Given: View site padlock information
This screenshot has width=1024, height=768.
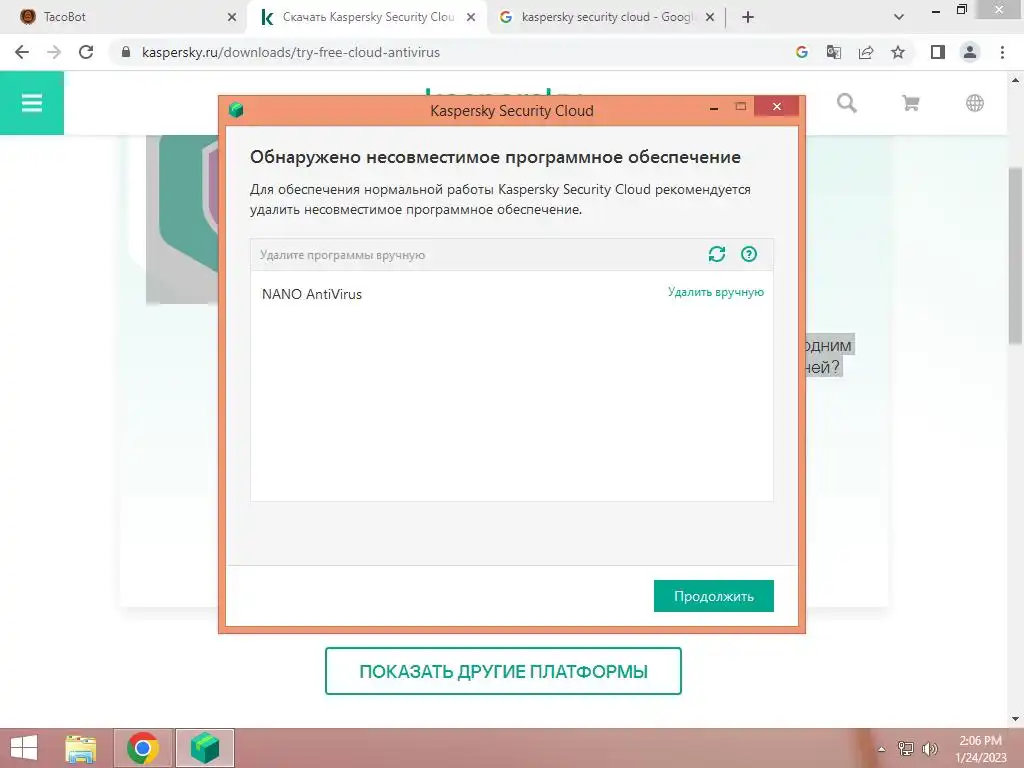Looking at the screenshot, I should click(x=126, y=52).
